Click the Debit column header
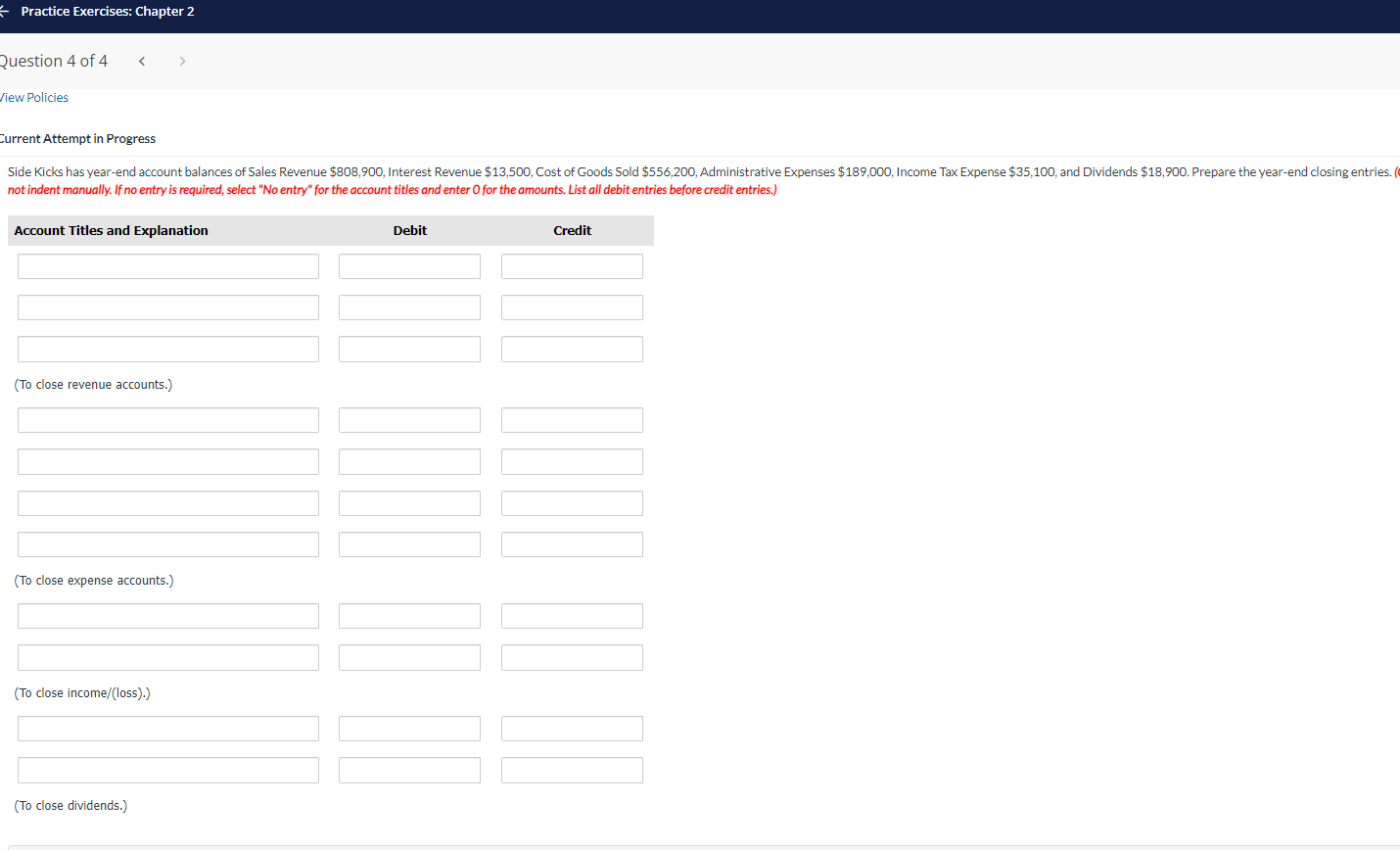 point(410,230)
